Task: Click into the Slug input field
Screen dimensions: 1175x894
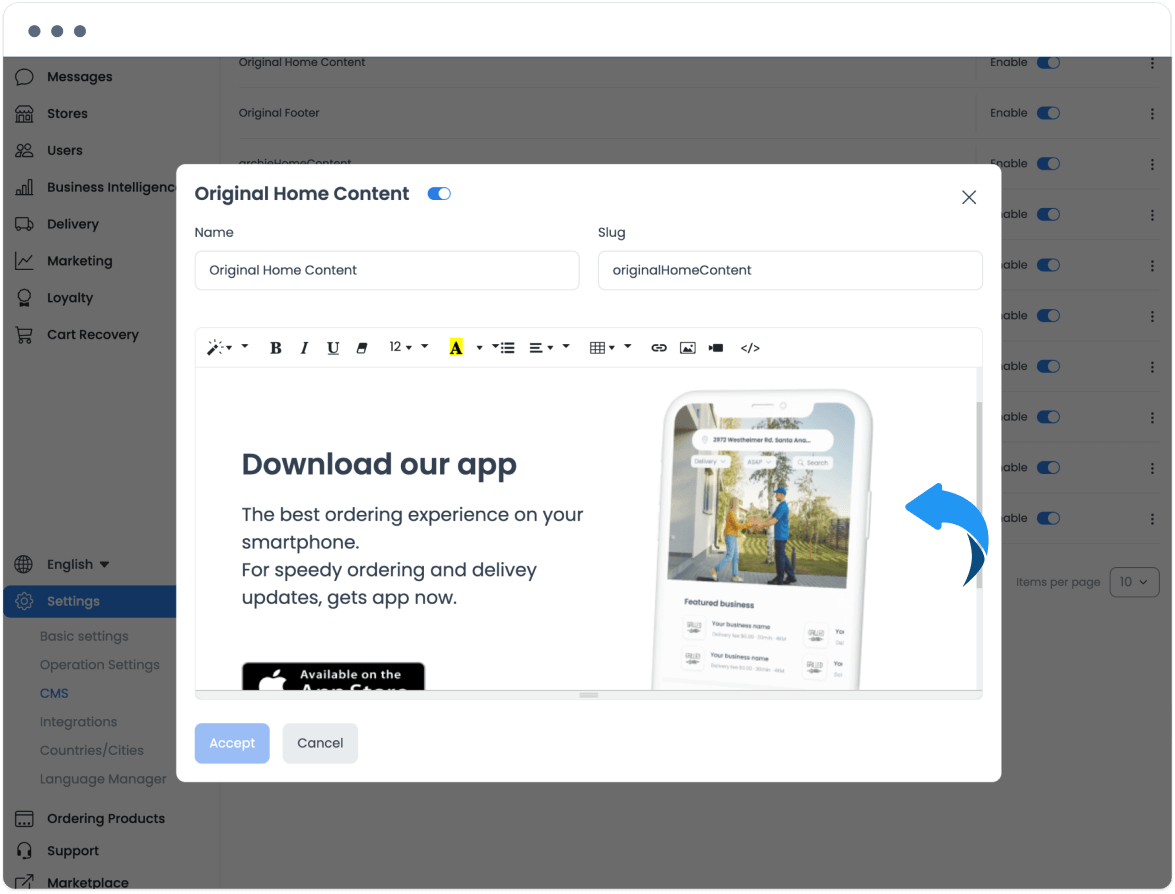Action: pos(790,271)
